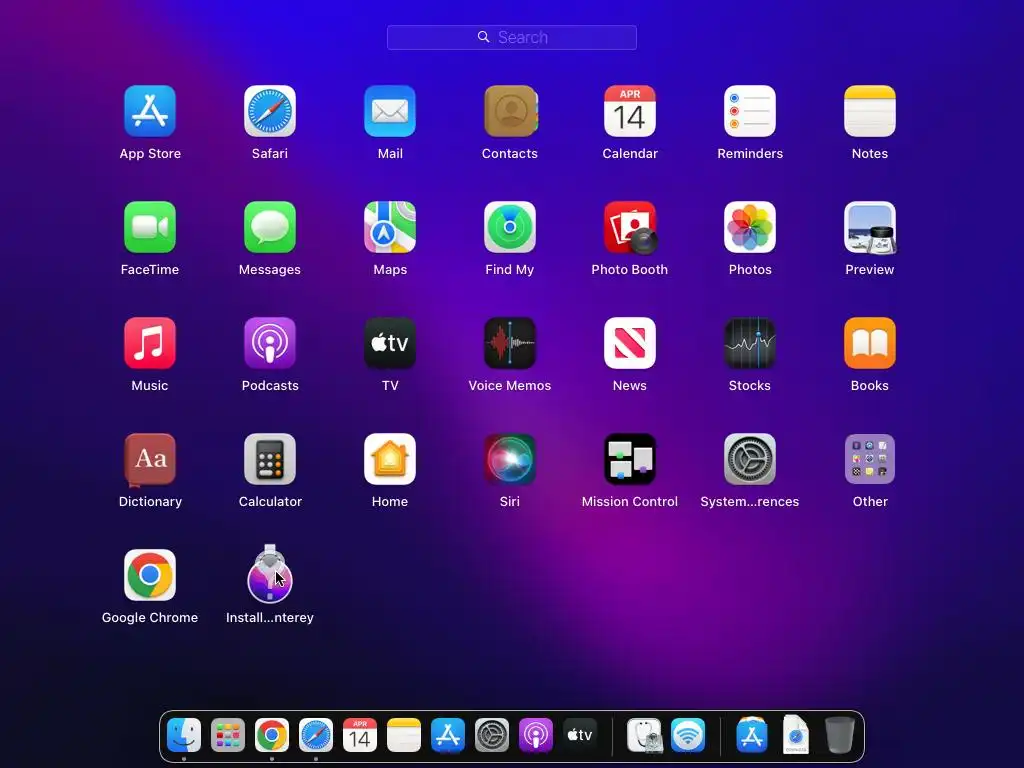This screenshot has height=768, width=1024.
Task: Launch Voice Memos
Action: pos(510,344)
